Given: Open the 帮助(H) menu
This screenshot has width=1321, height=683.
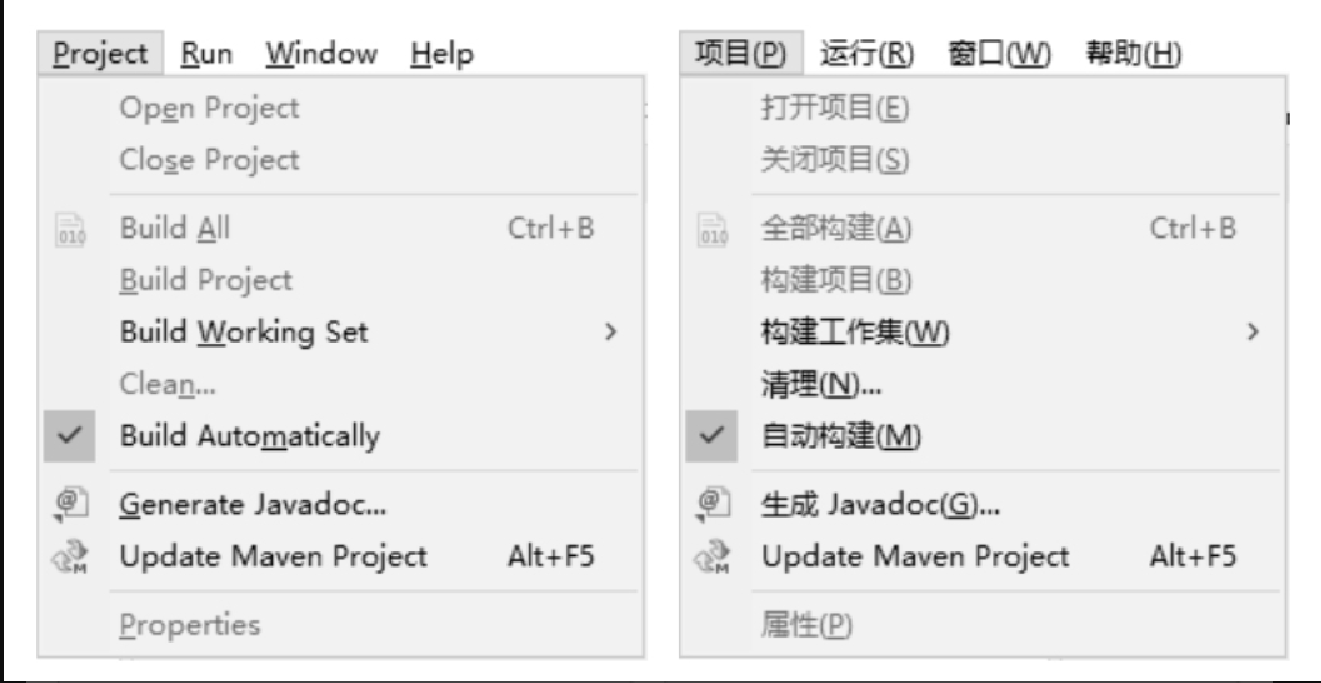Looking at the screenshot, I should [1133, 53].
